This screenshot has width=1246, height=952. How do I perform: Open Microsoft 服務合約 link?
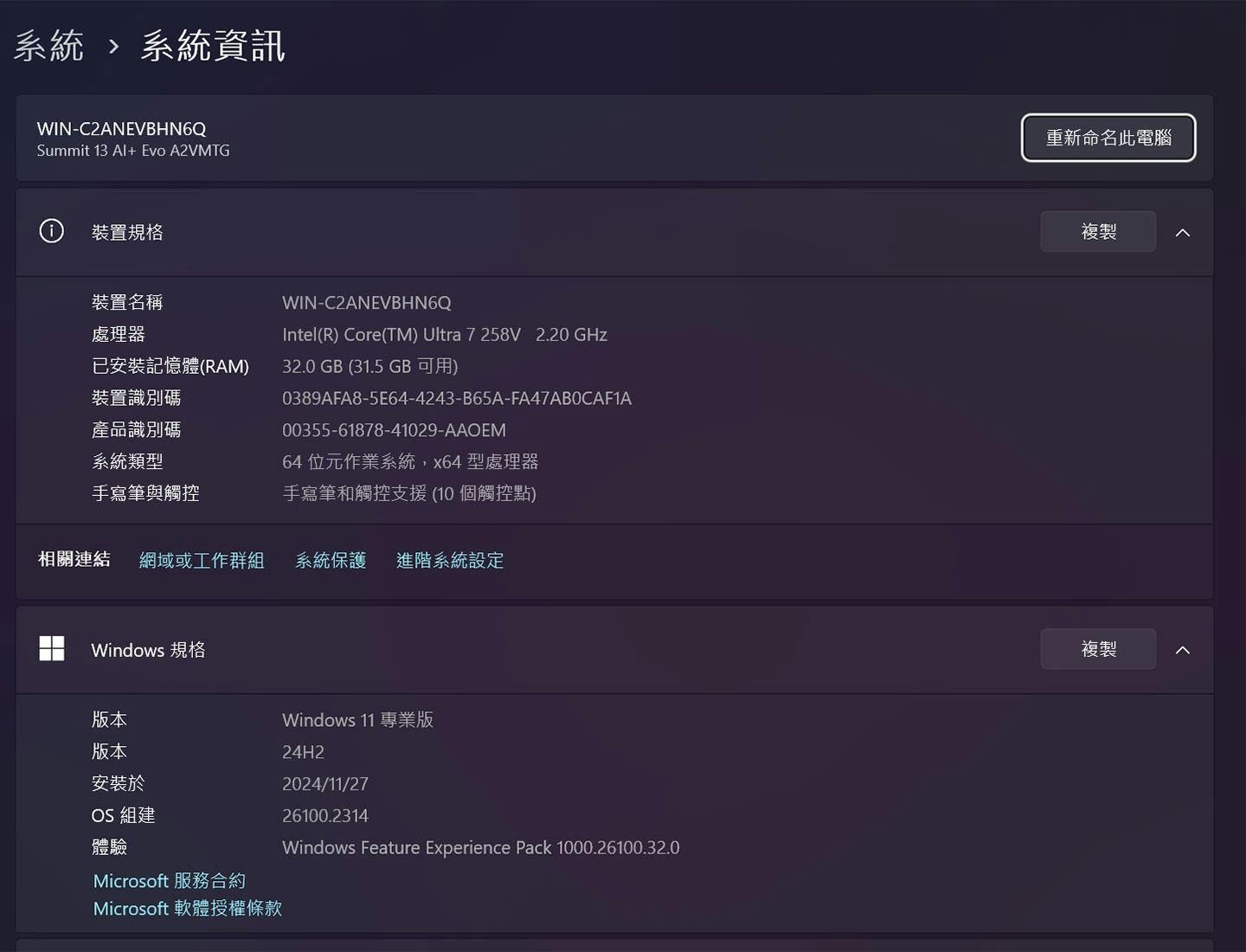(x=170, y=881)
